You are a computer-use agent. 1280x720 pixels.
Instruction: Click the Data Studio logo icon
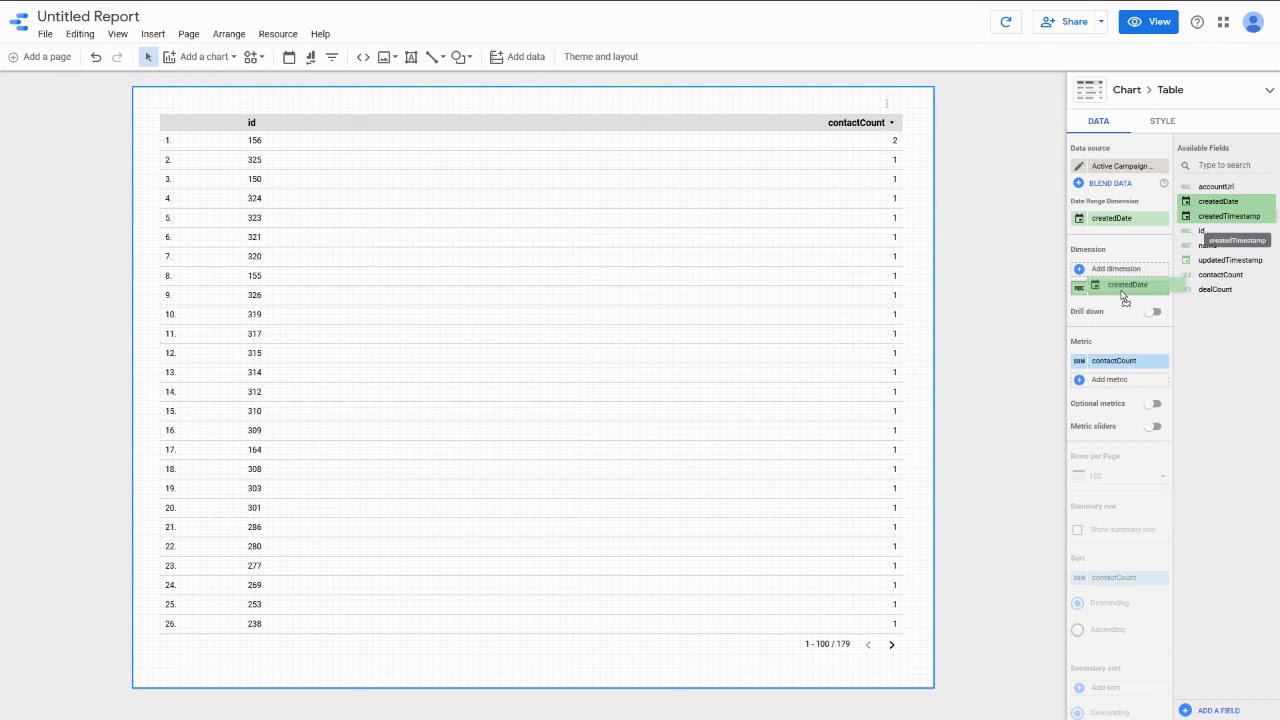(x=18, y=22)
